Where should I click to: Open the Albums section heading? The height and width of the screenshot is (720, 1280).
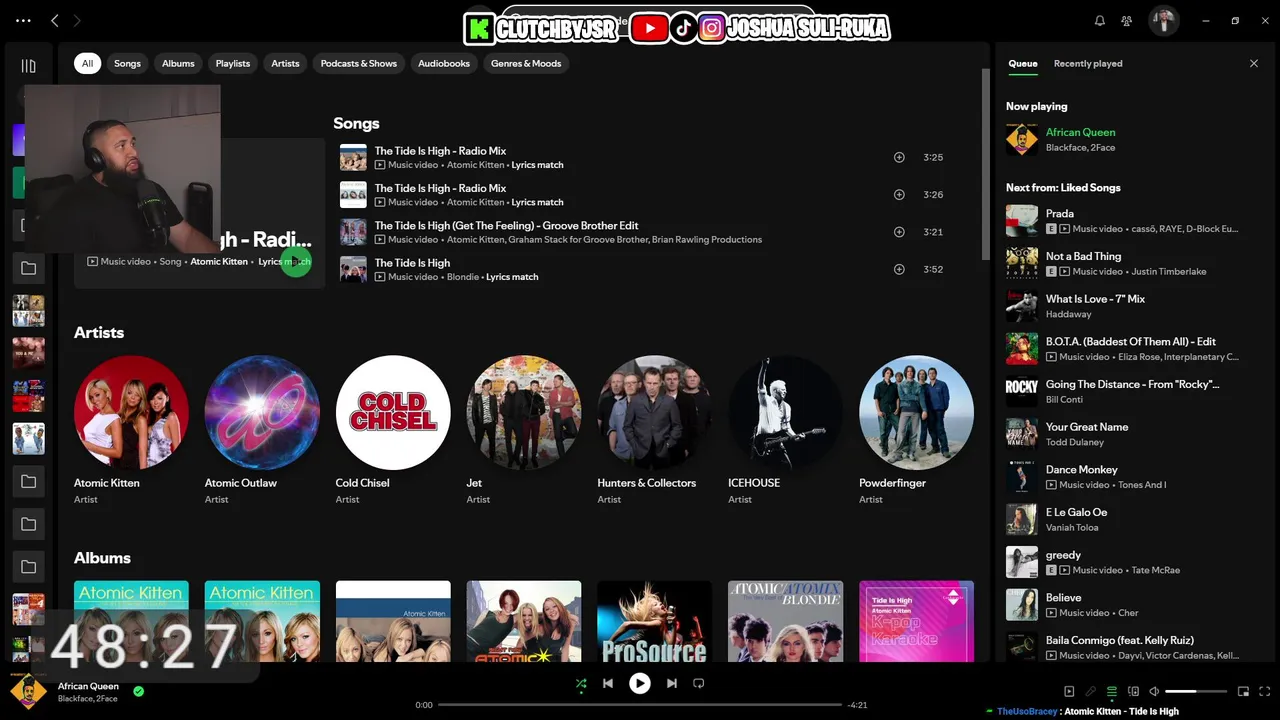click(102, 558)
